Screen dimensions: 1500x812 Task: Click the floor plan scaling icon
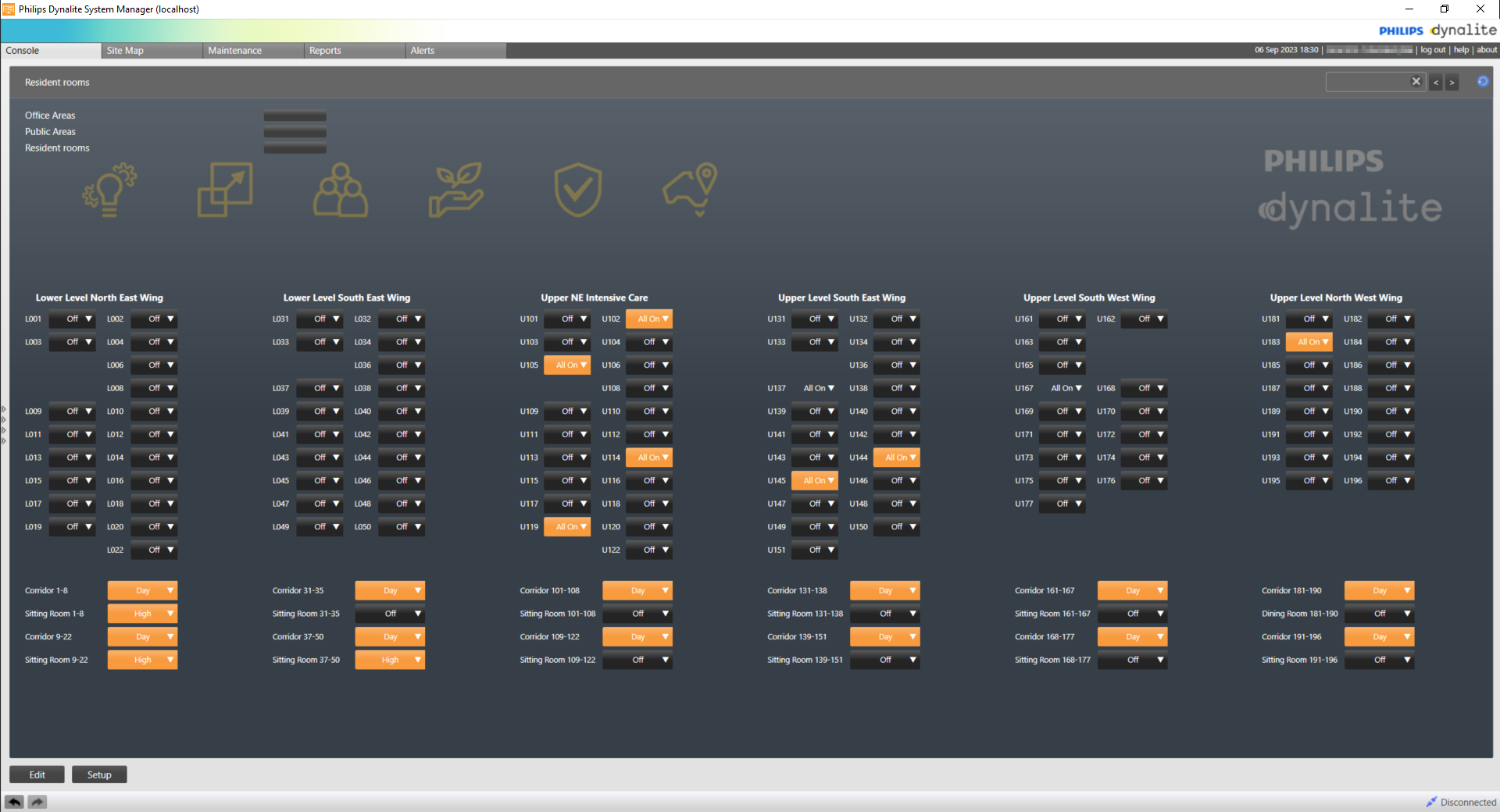pyautogui.click(x=225, y=190)
